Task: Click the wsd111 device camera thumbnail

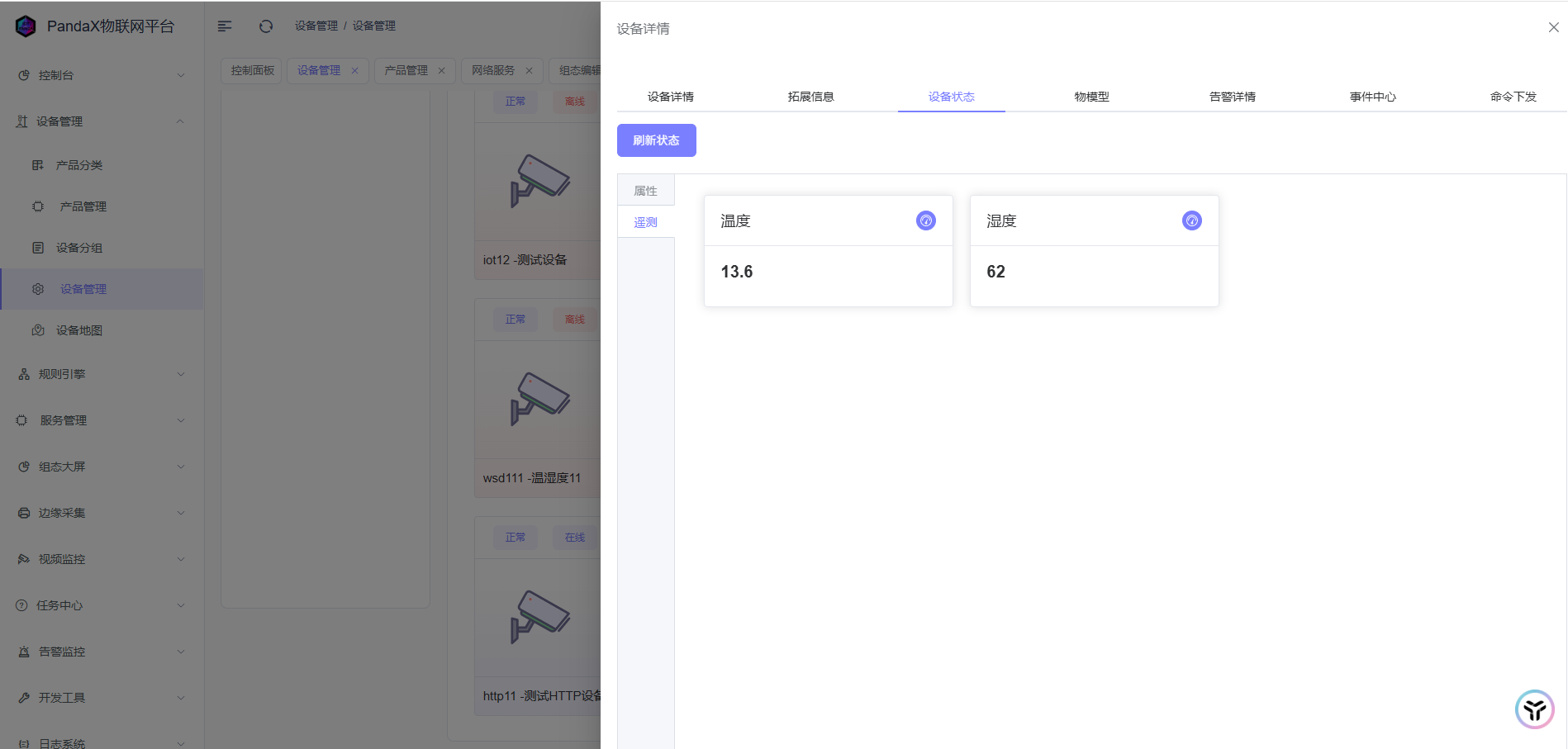Action: pyautogui.click(x=539, y=400)
